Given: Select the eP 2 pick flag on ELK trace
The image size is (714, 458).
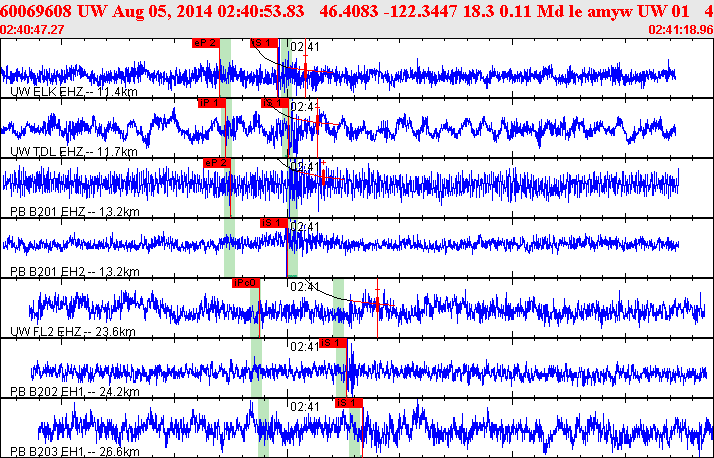Looking at the screenshot, I should tap(206, 43).
